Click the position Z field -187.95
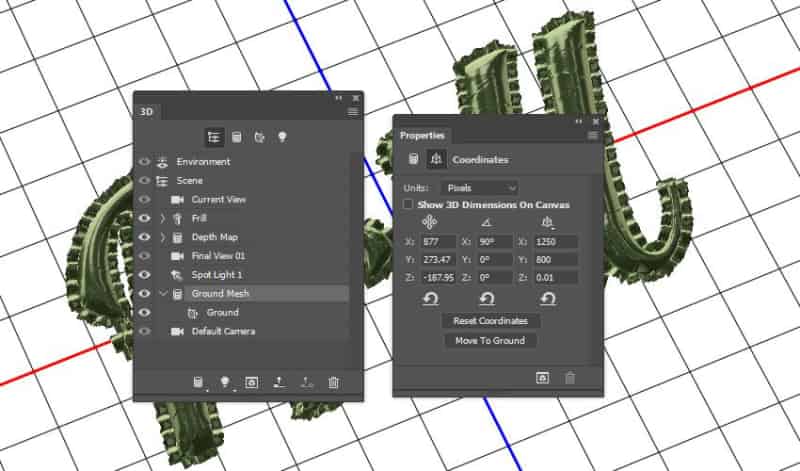800x471 pixels. click(438, 278)
